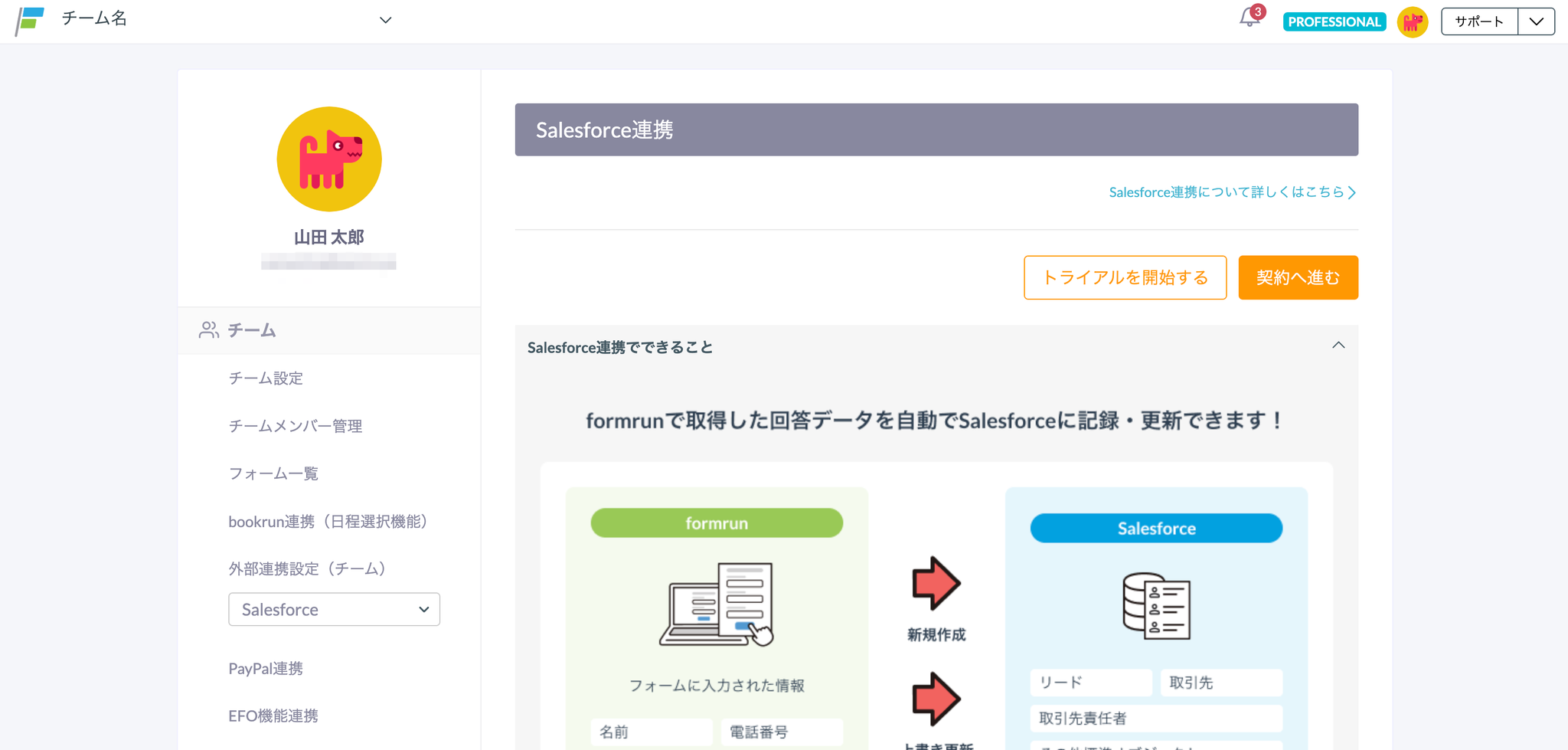Click the チーム people icon in sidebar
Screen dimensions: 1568x750
coord(208,330)
